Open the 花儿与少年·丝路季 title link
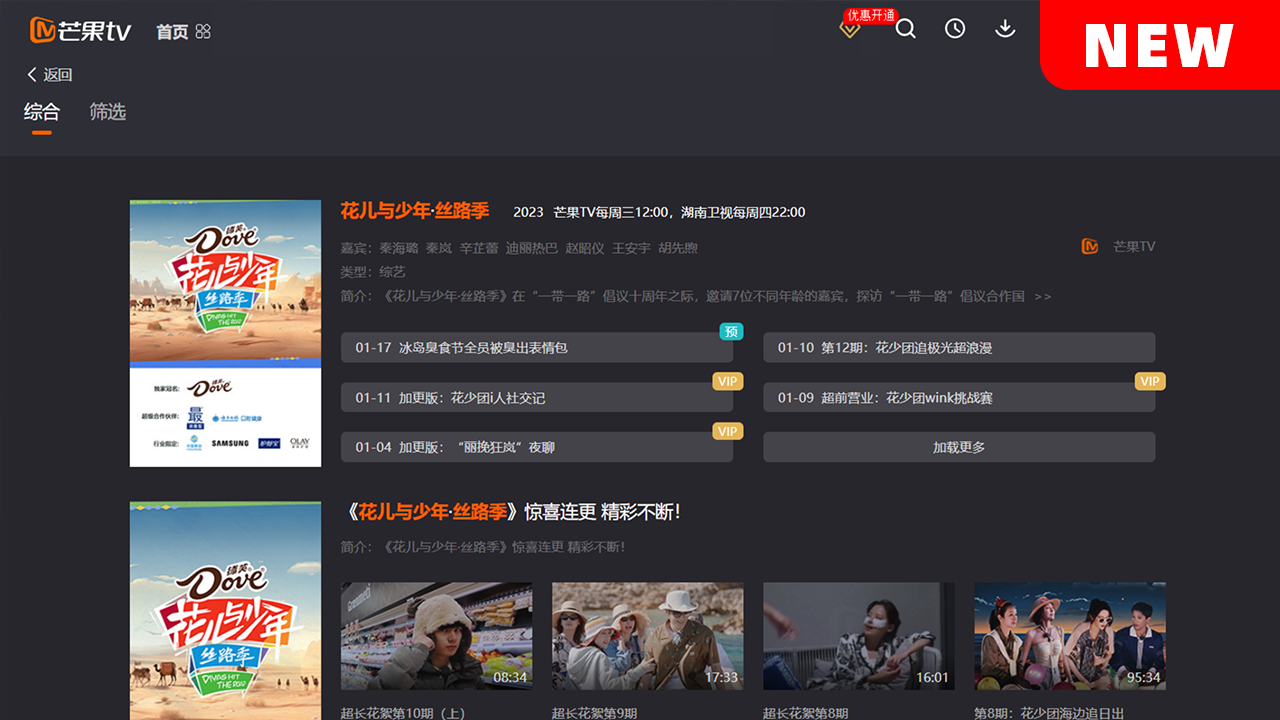Screen dimensions: 1280x720 coord(414,211)
